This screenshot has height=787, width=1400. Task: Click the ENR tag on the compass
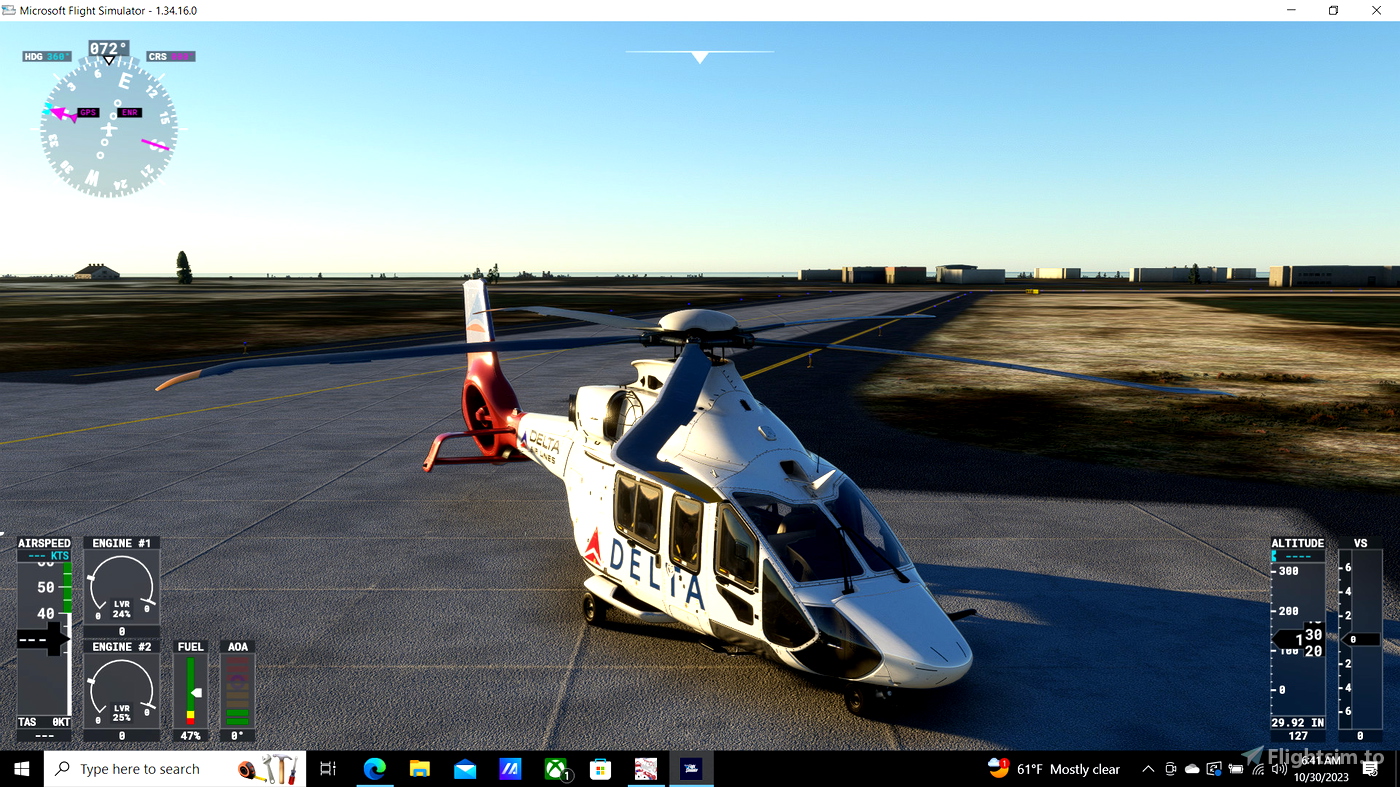(130, 113)
